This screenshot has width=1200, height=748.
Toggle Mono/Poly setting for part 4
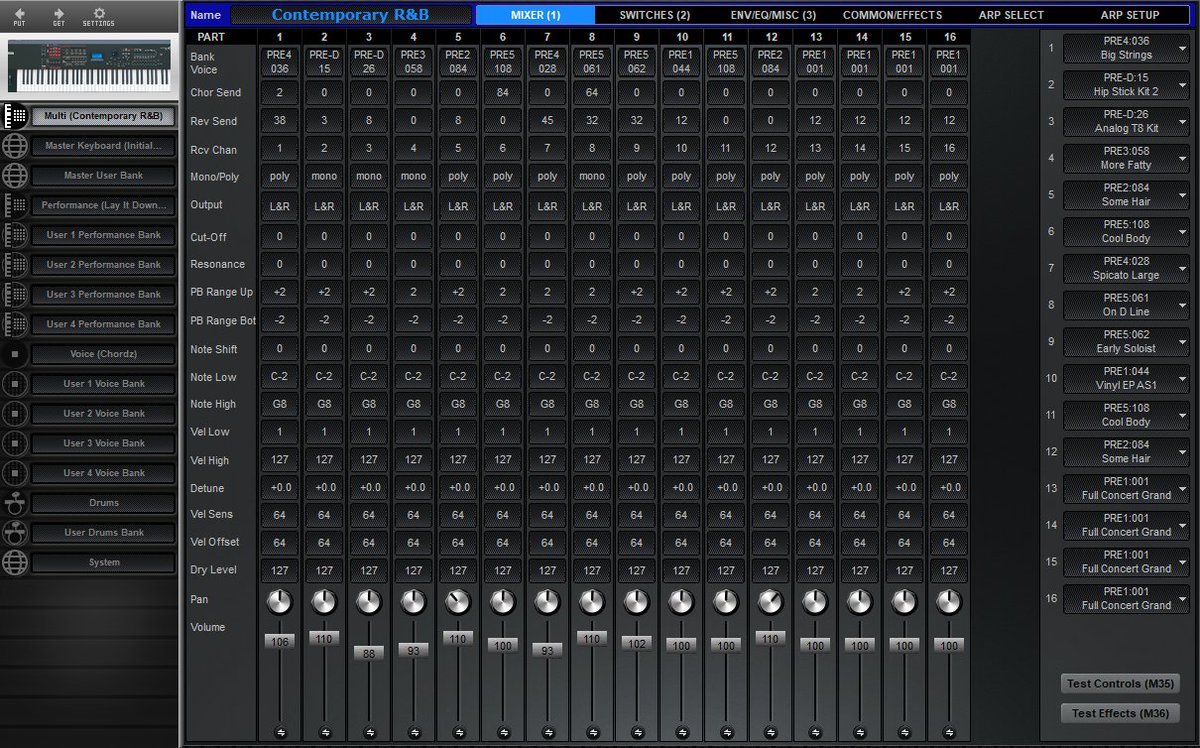click(x=414, y=176)
